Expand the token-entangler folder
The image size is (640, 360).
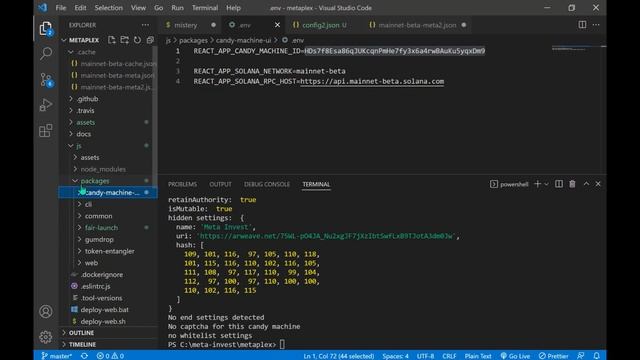pyautogui.click(x=109, y=251)
